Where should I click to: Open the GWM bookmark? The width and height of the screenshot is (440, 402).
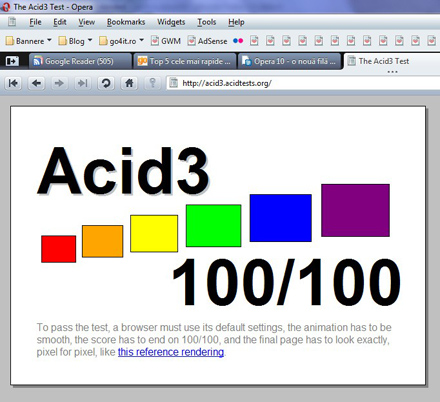click(x=166, y=41)
